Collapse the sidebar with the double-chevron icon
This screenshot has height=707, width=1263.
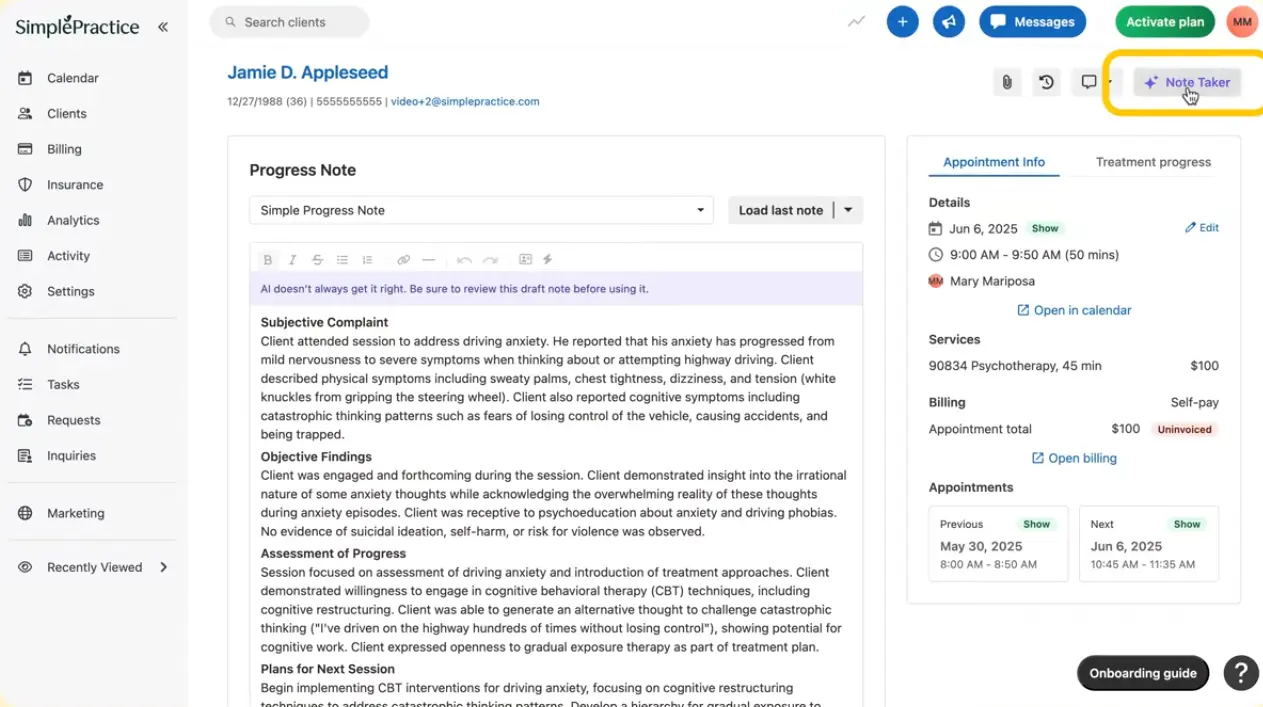(x=163, y=27)
